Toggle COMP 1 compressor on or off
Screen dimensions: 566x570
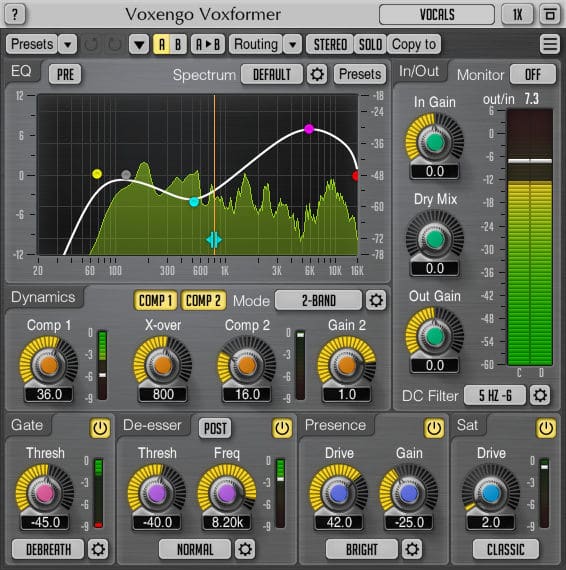(156, 300)
